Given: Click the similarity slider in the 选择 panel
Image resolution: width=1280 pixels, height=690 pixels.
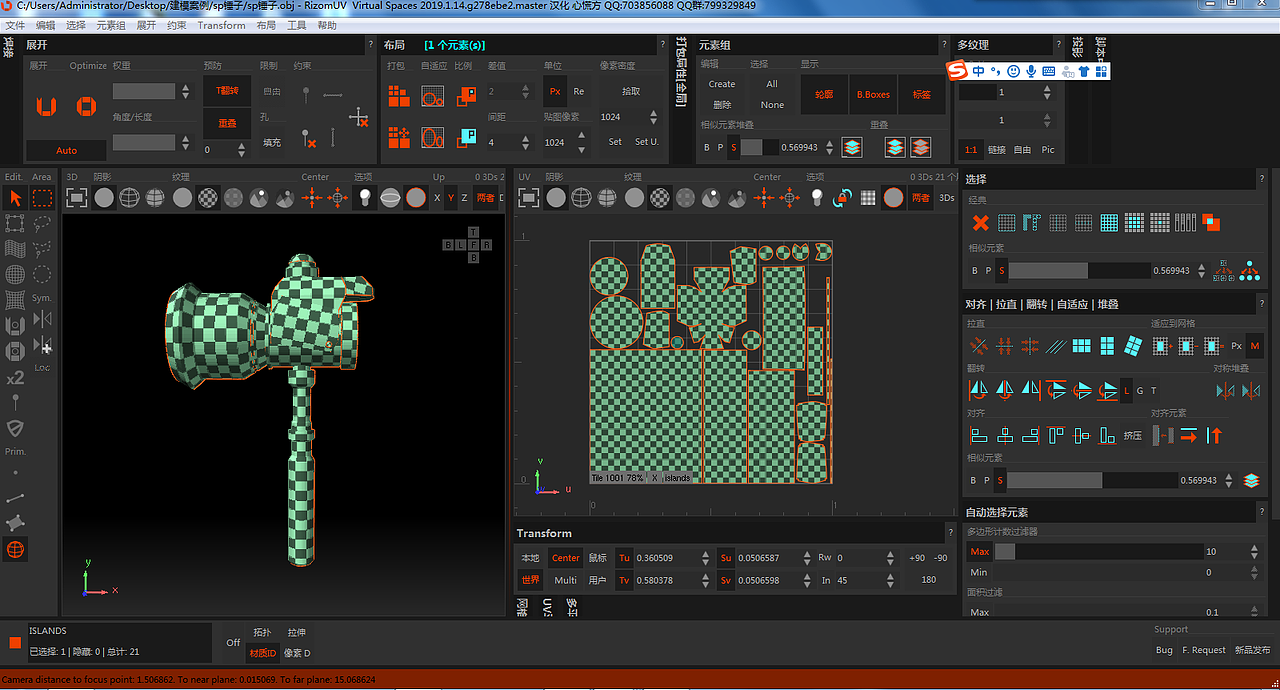Looking at the screenshot, I should coord(1080,270).
